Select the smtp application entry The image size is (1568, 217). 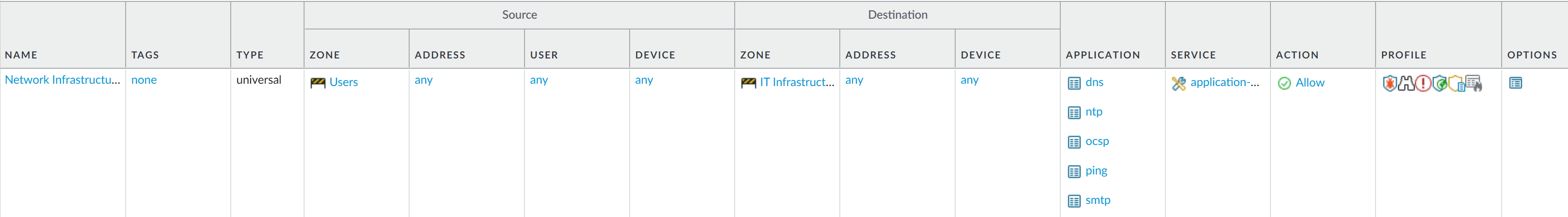click(x=1098, y=200)
